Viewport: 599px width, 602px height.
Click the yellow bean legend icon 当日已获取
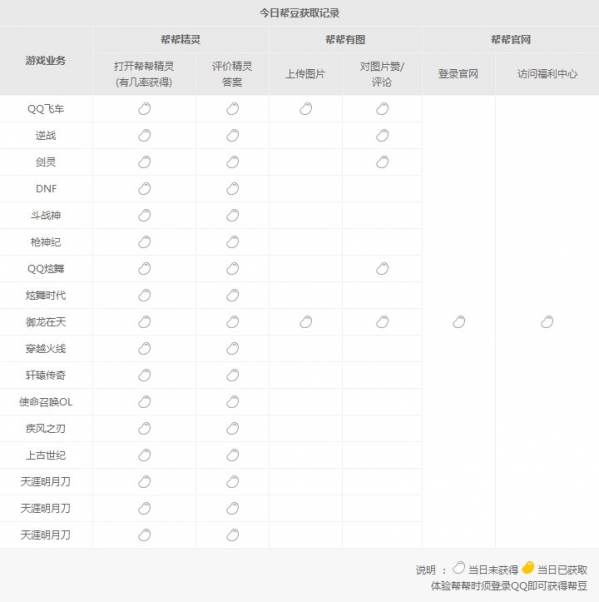[528, 567]
